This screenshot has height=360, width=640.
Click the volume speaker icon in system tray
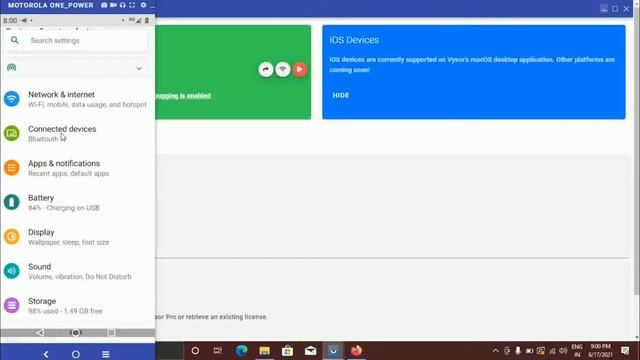pos(563,351)
